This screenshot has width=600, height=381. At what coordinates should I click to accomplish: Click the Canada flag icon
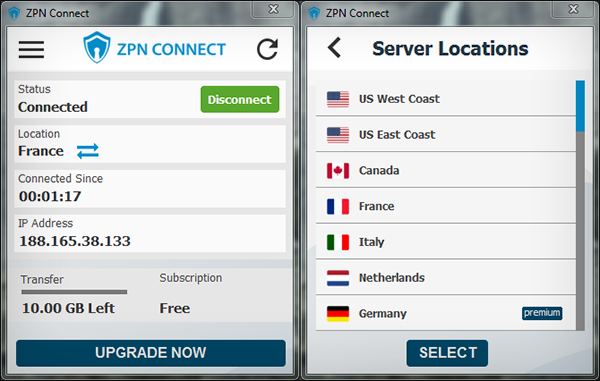338,171
